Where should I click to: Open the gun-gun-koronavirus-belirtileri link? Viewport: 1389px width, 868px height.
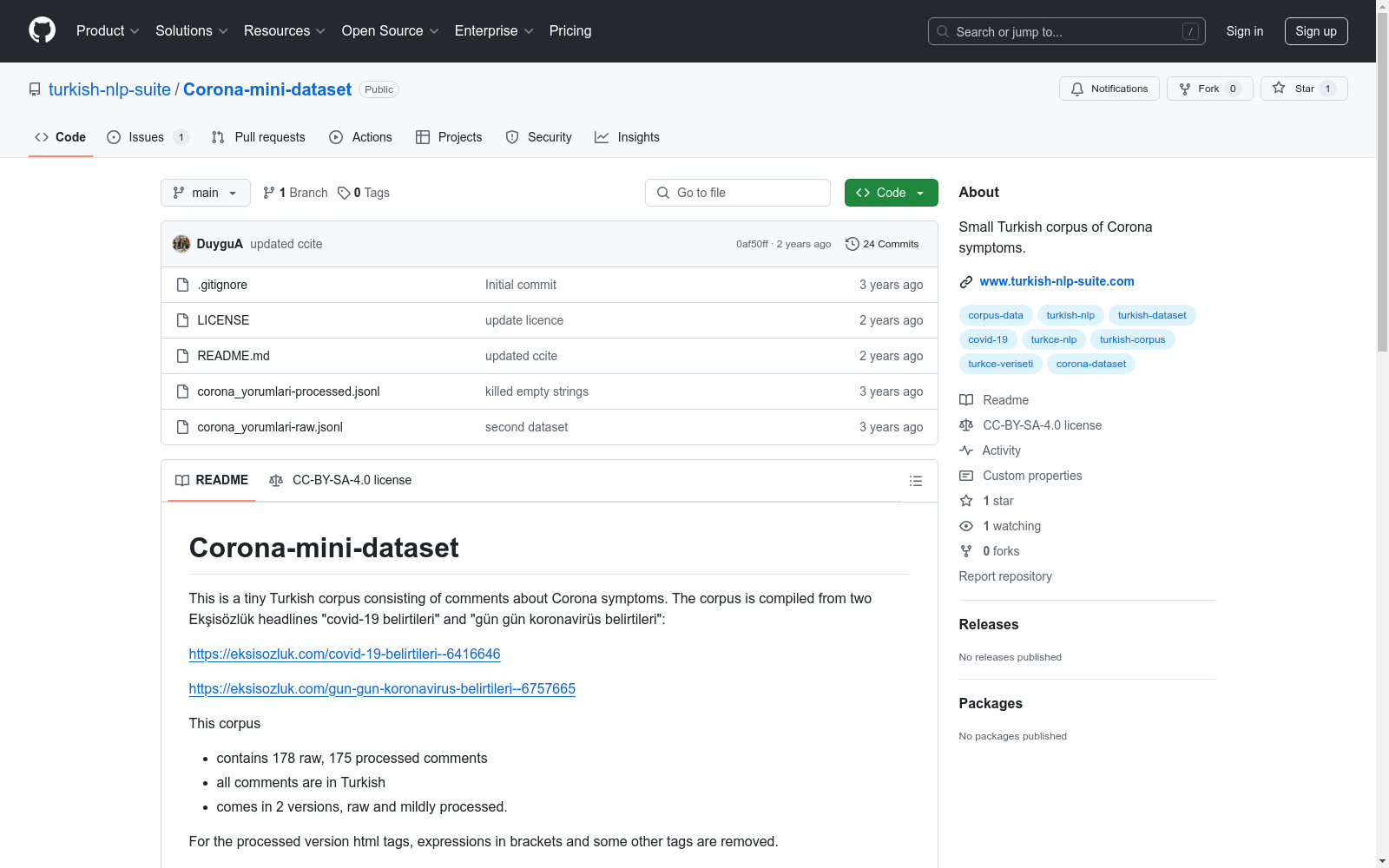(382, 688)
